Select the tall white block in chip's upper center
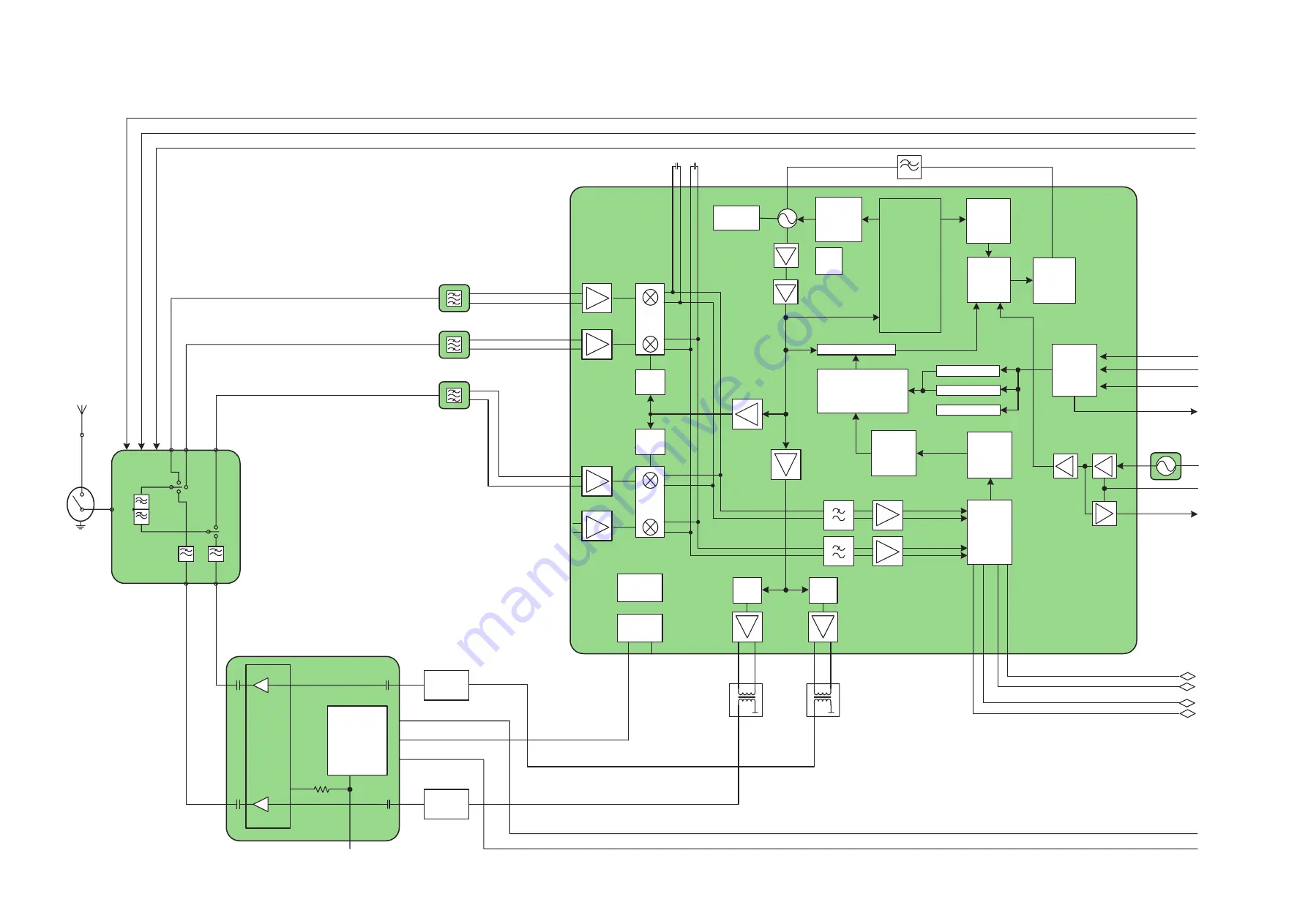The image size is (1308, 924). tap(910, 266)
